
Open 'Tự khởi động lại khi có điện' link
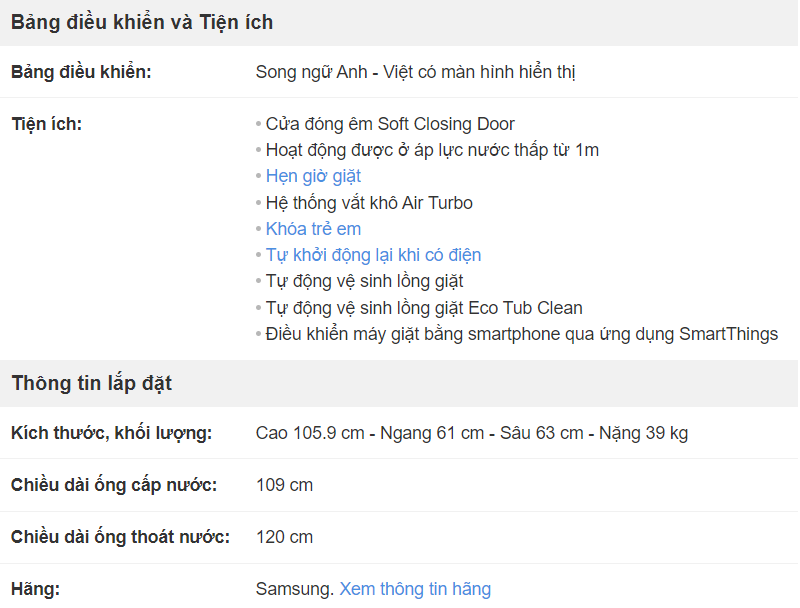pos(373,255)
